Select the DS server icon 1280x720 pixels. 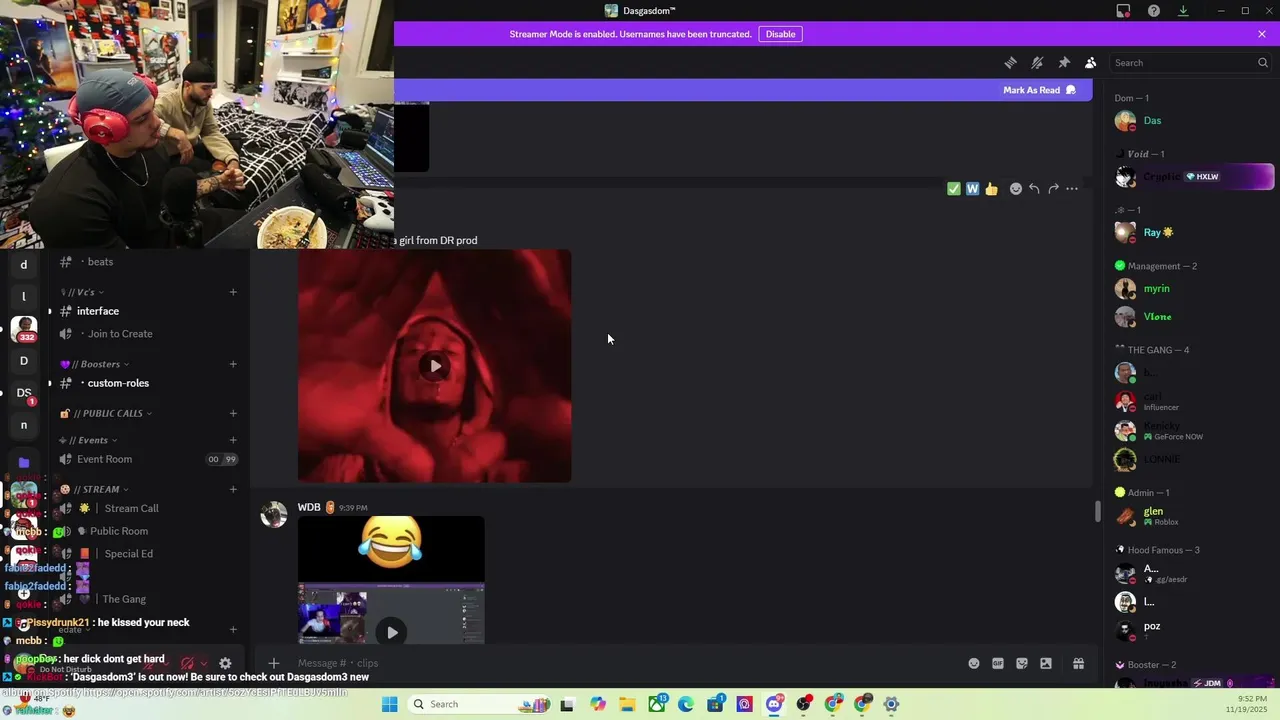click(24, 393)
